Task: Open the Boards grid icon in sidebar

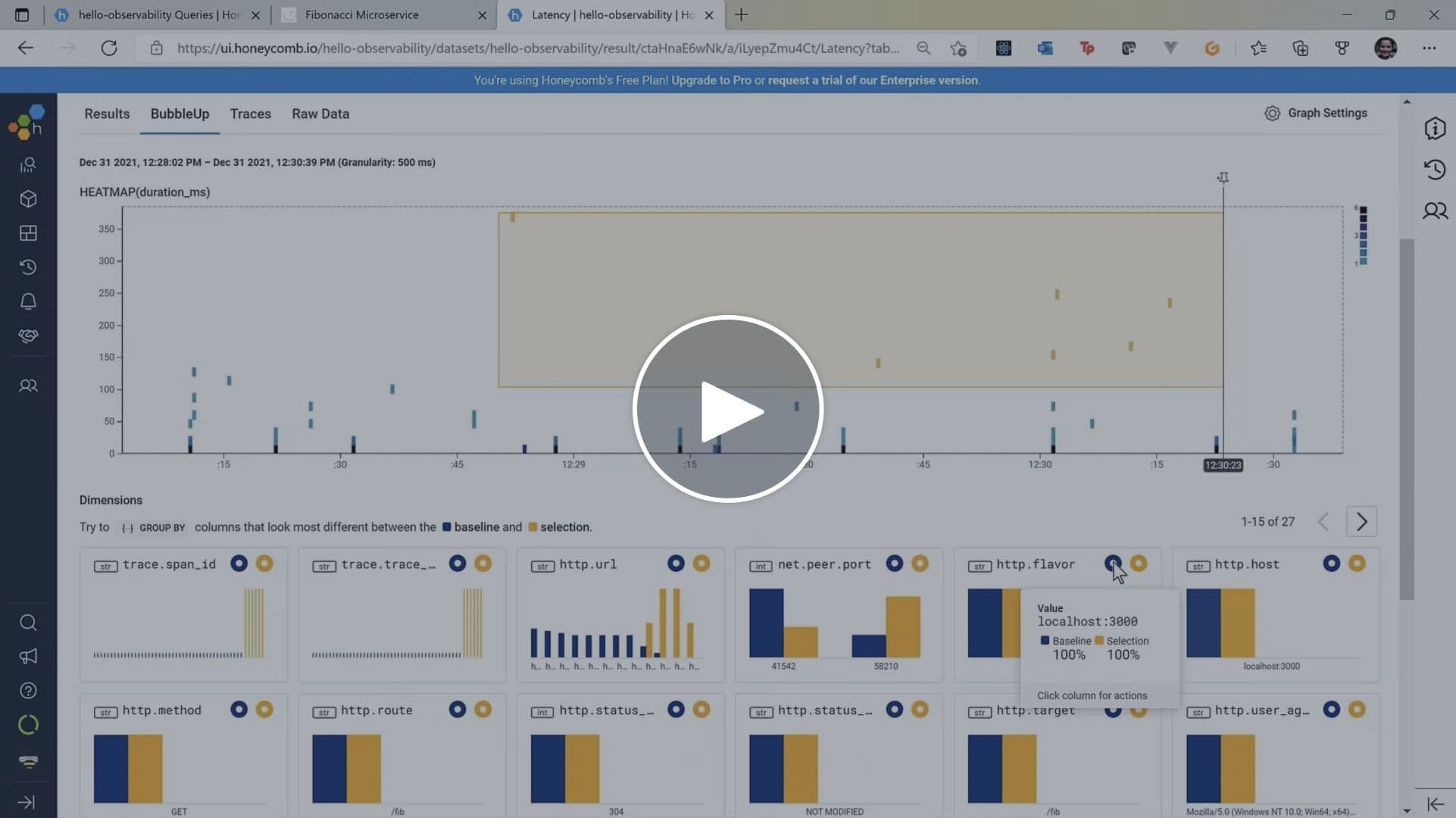Action: 28,233
